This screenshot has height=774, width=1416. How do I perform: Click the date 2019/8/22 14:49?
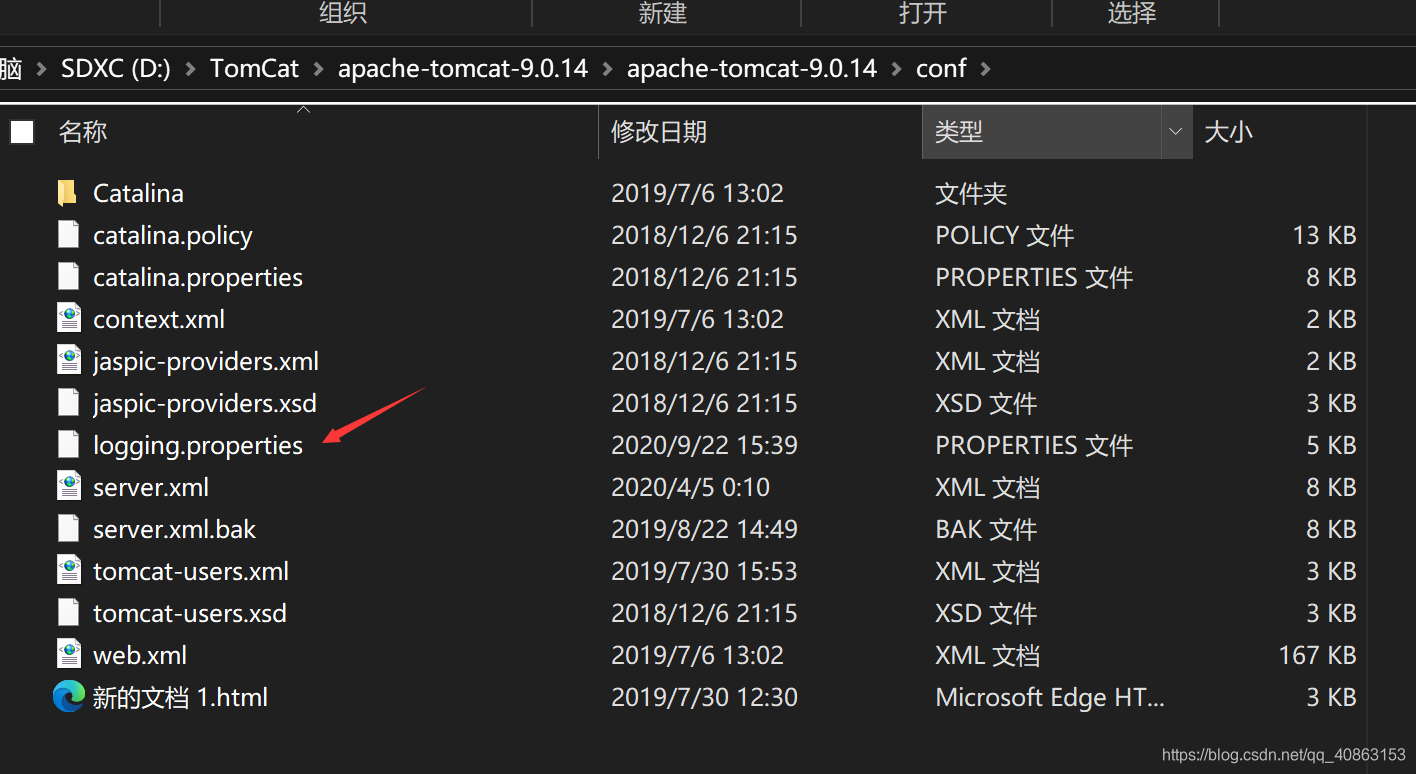click(x=705, y=529)
